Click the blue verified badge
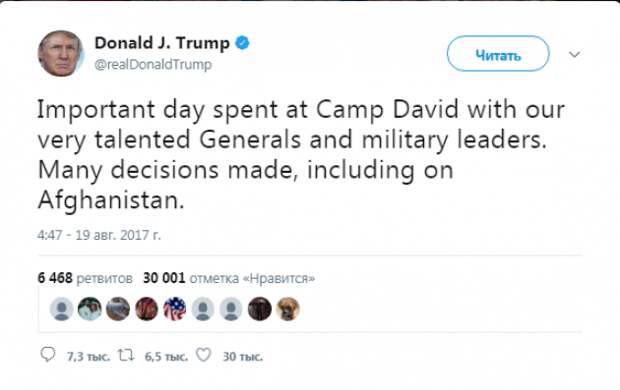 click(242, 43)
